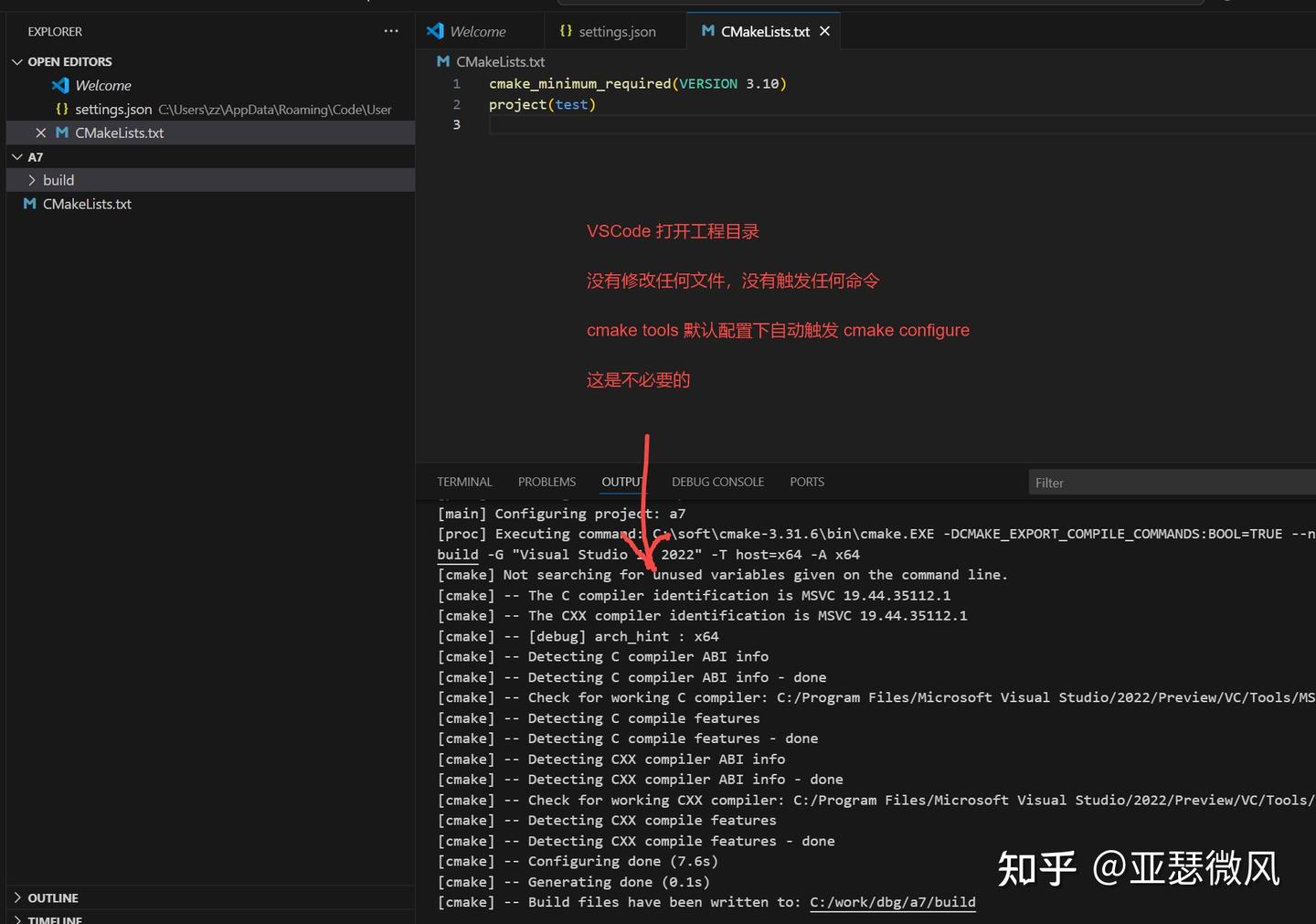
Task: Close CMakeLists.txt from the Open Editors list
Action: coord(41,133)
